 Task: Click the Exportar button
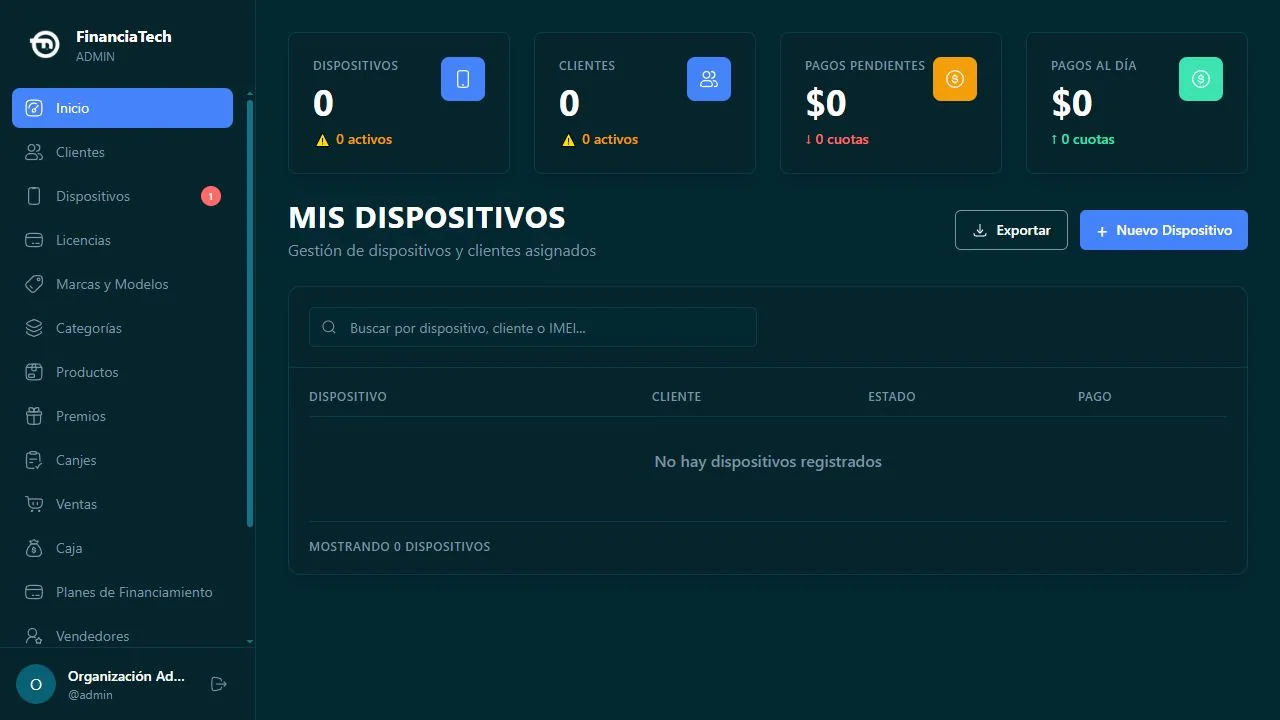1011,230
